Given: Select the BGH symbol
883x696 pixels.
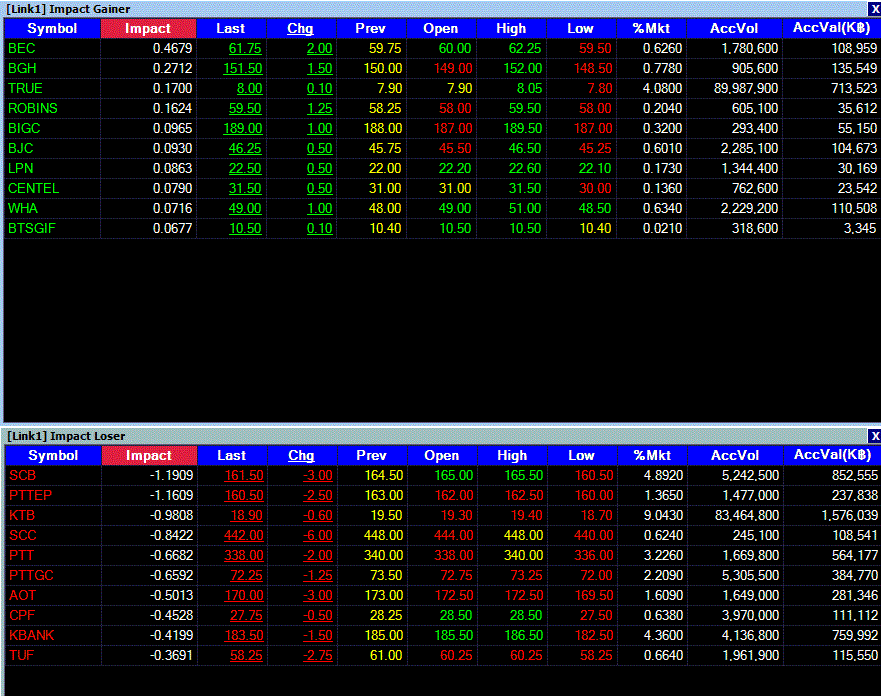Looking at the screenshot, I should tap(23, 69).
